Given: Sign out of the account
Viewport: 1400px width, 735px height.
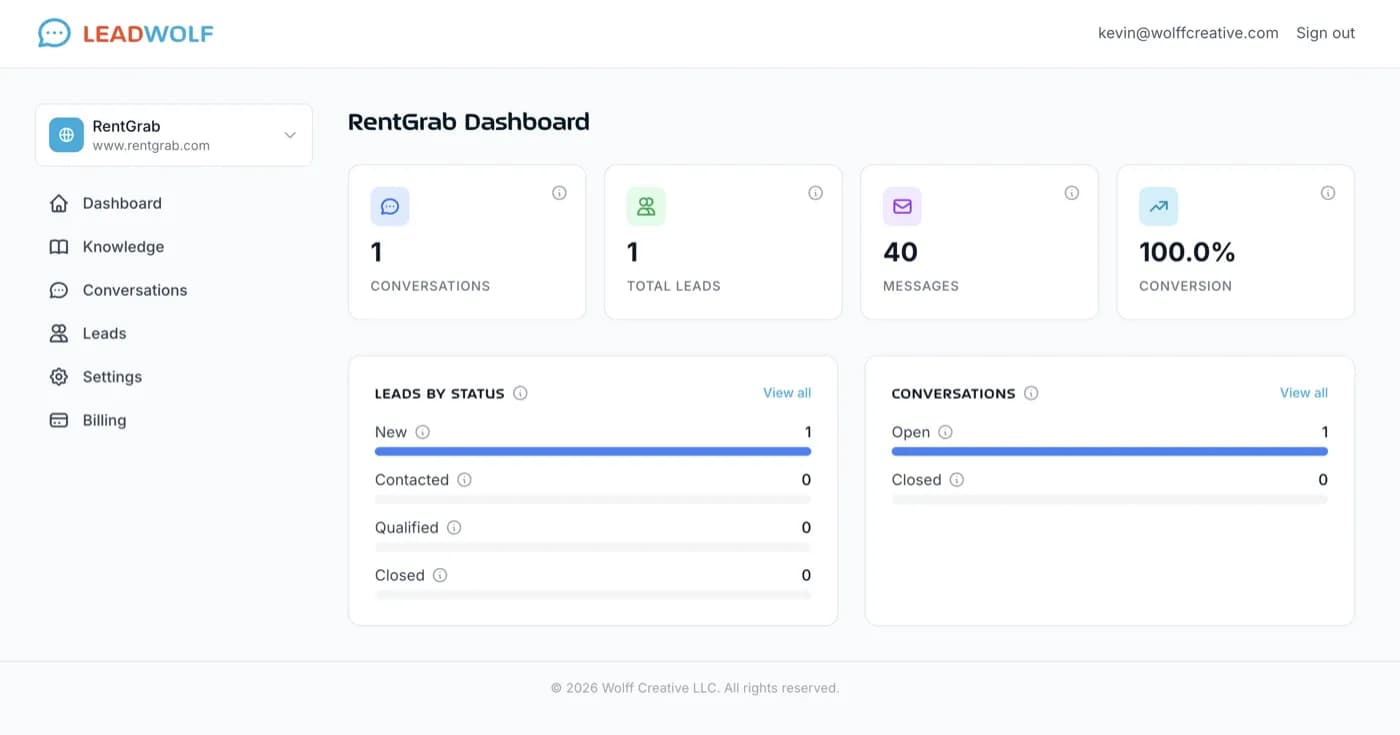Looking at the screenshot, I should [x=1325, y=33].
